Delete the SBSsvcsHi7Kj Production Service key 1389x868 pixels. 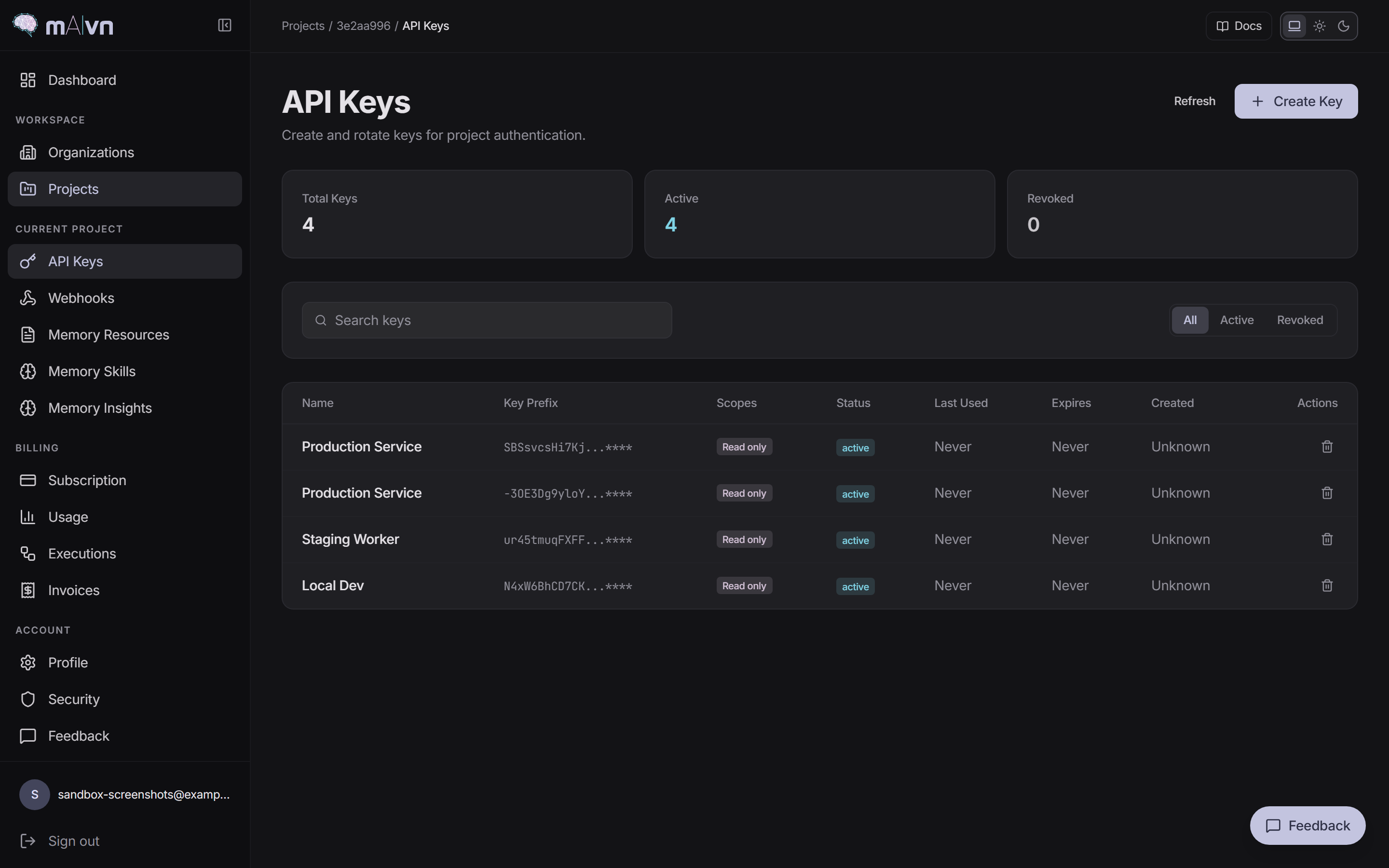click(1327, 447)
